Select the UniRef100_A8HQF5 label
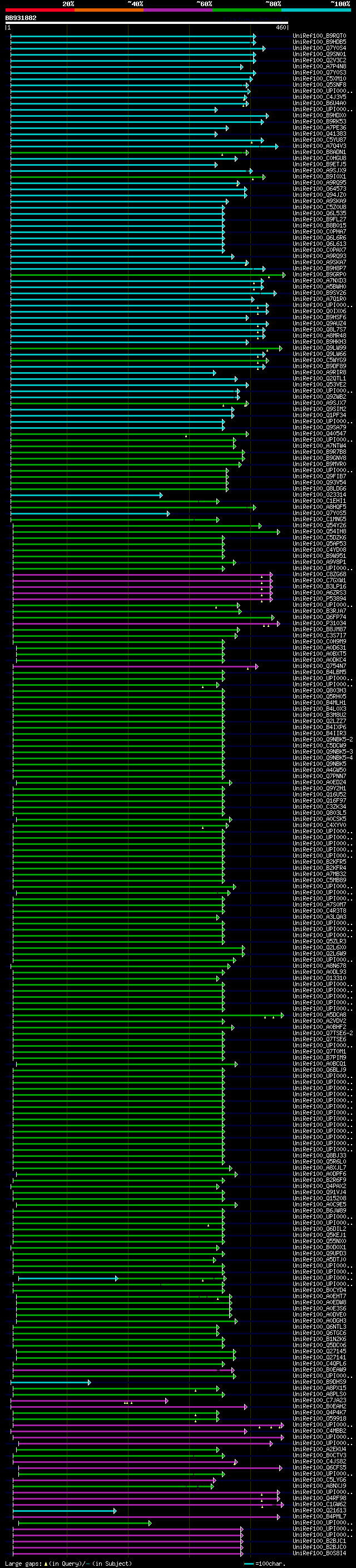Viewport: 356px width, 1568px height. [319, 507]
